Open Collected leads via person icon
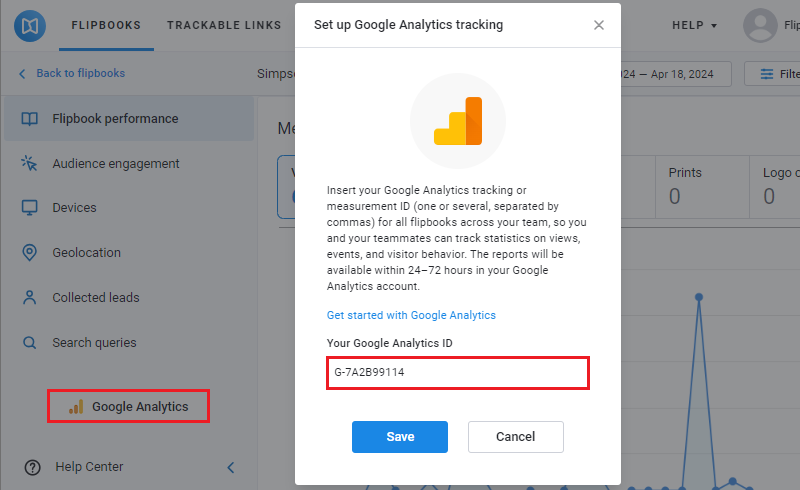Image resolution: width=800 pixels, height=490 pixels. click(30, 298)
